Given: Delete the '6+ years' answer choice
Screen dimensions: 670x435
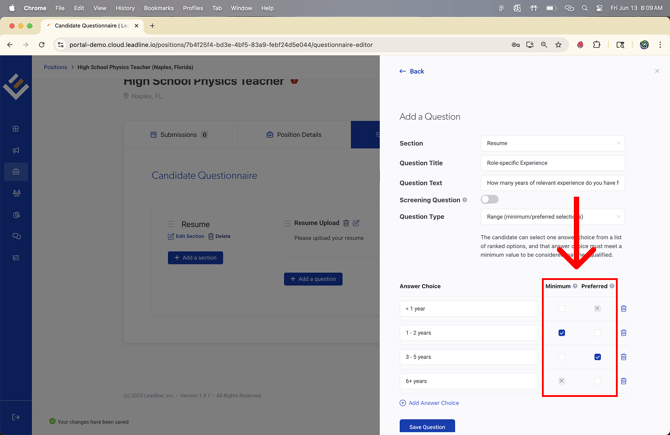Looking at the screenshot, I should 624,381.
